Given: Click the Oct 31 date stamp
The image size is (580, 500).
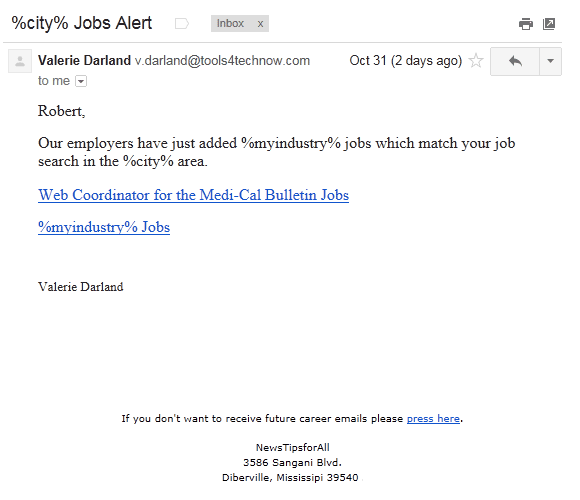Looking at the screenshot, I should (x=405, y=61).
